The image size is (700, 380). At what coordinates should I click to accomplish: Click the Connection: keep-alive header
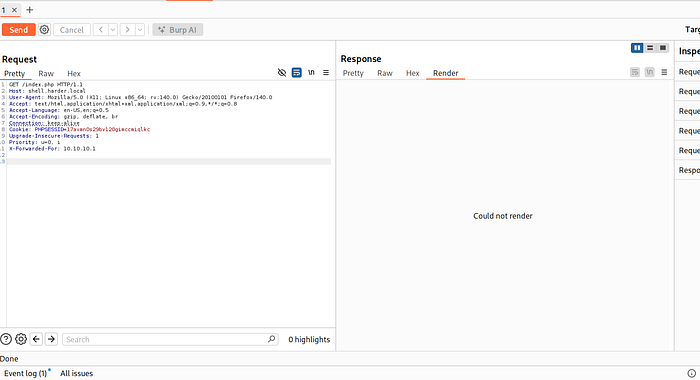[x=44, y=123]
